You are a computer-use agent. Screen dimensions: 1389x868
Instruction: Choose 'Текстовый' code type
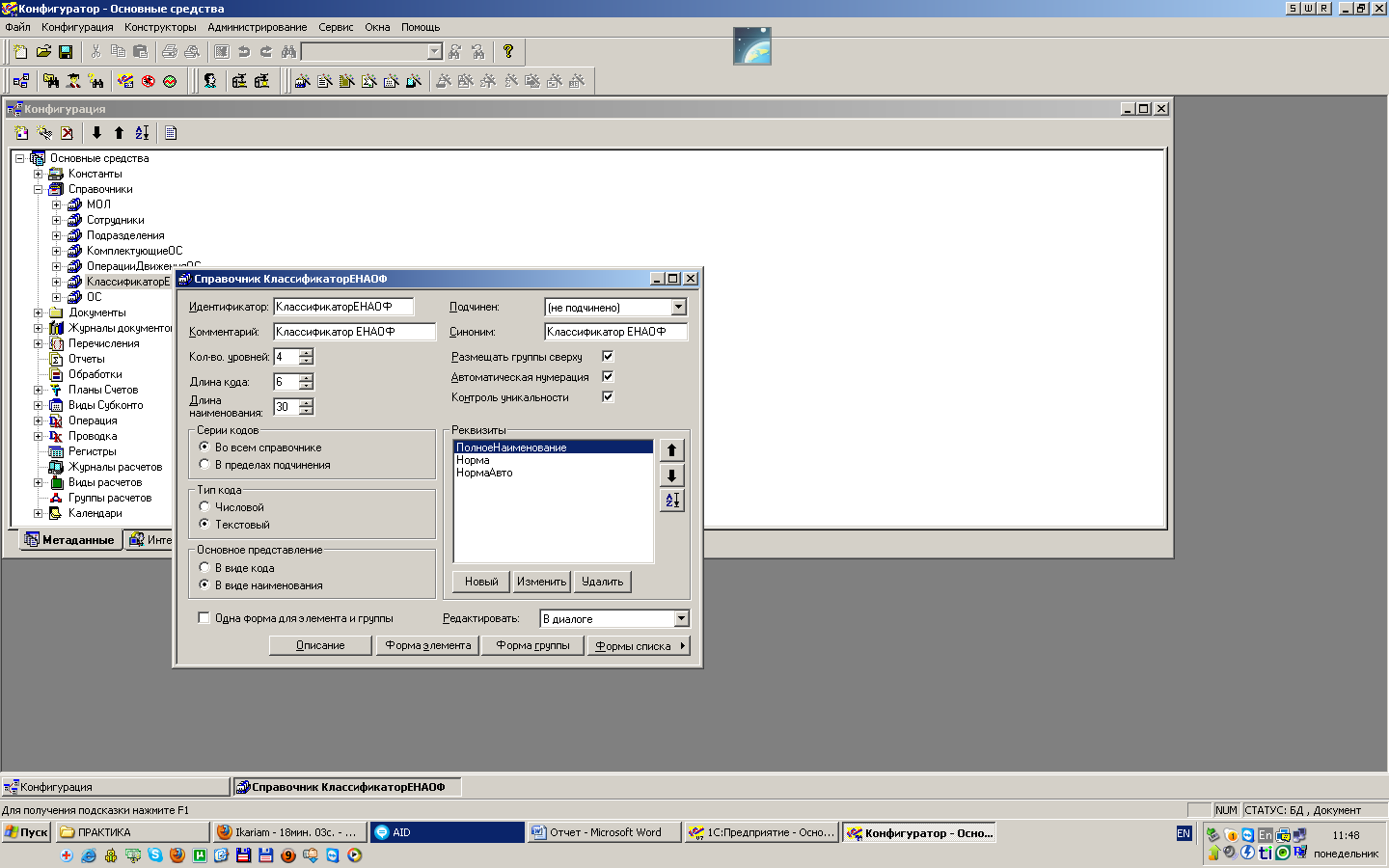204,524
